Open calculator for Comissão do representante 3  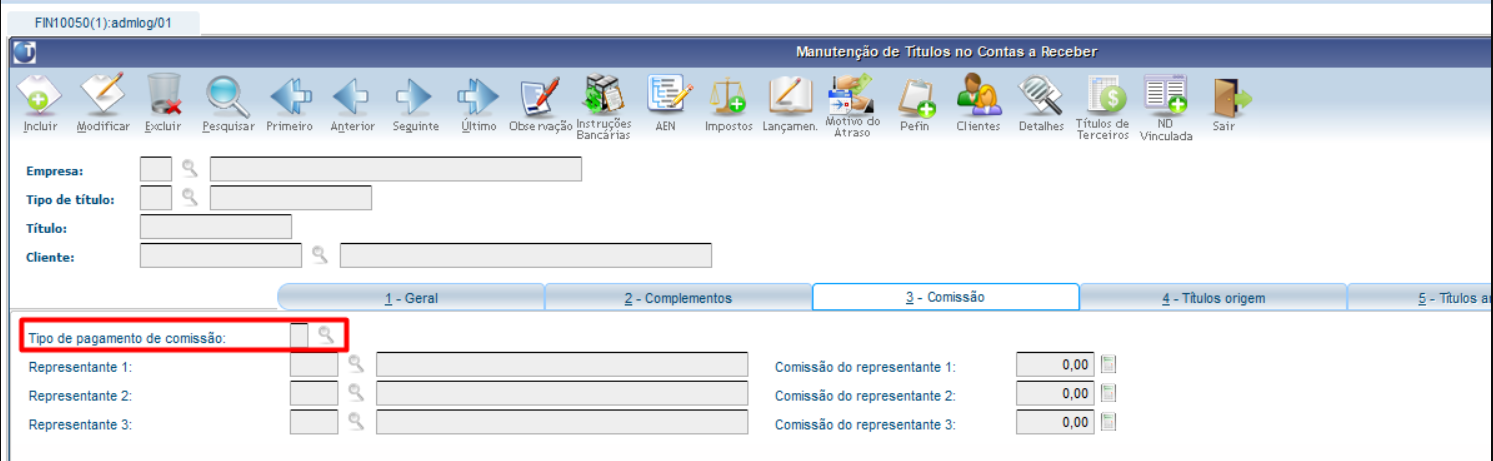click(1108, 422)
